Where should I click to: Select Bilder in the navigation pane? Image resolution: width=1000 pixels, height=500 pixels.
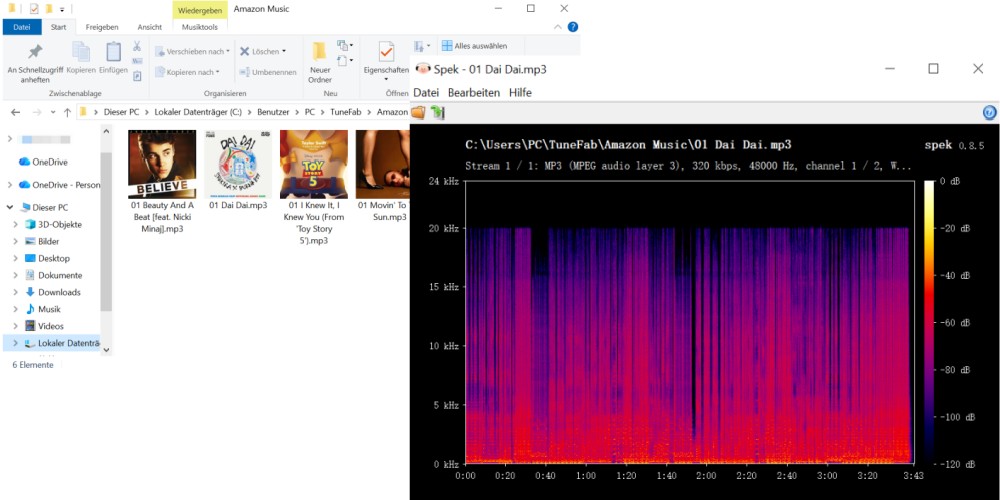pos(42,242)
